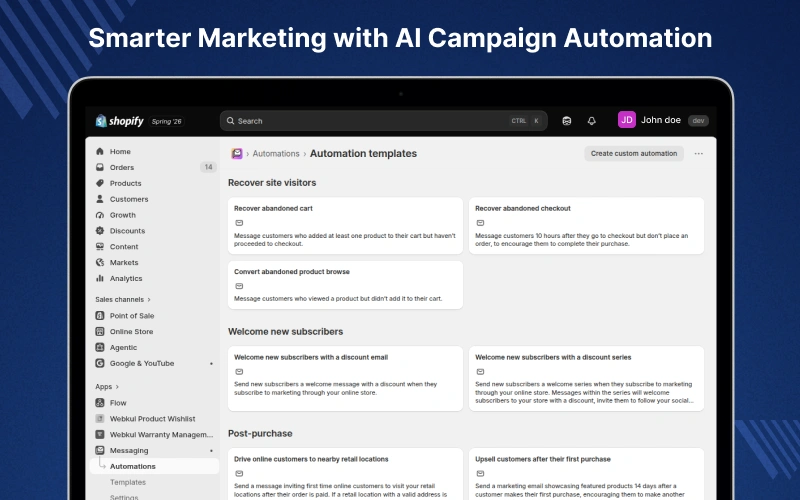Expand the Apps section
The image size is (800, 500).
click(107, 387)
